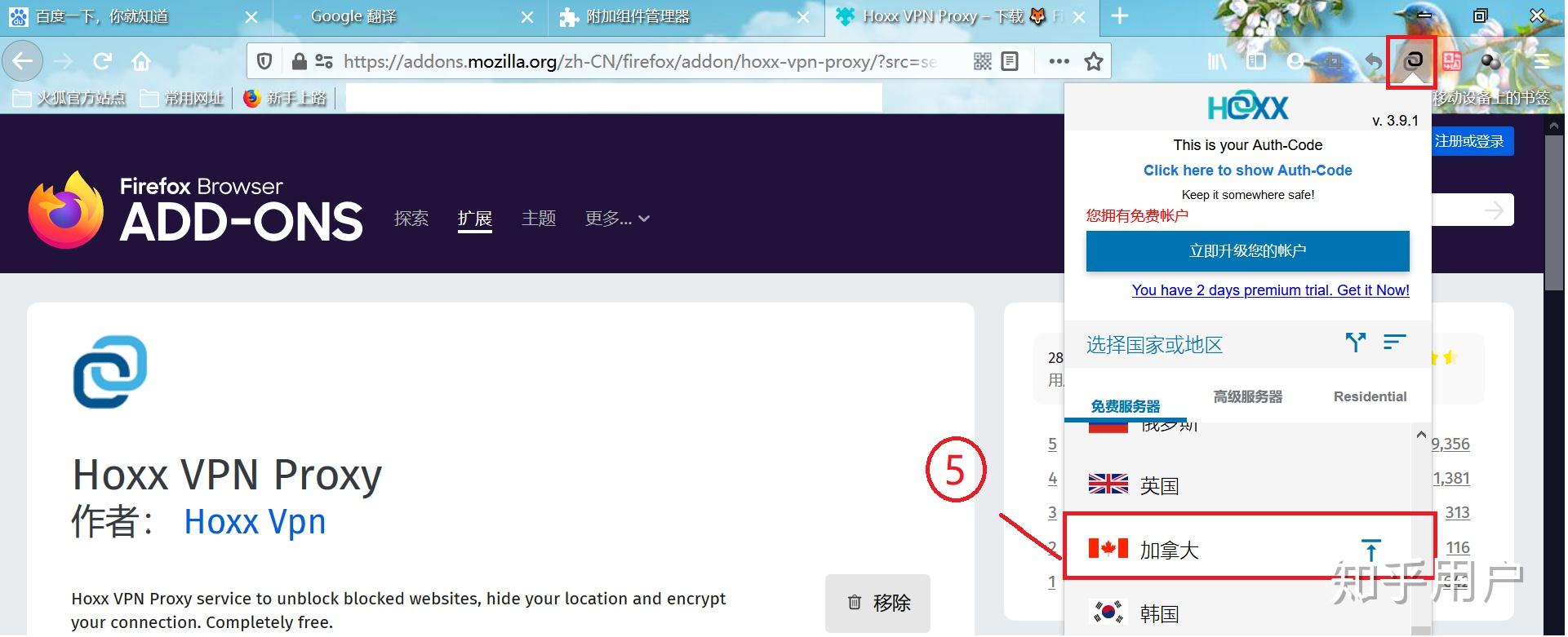The height and width of the screenshot is (637, 1568).
Task: Click the search arrow on add-ons page
Action: pos(1494,211)
